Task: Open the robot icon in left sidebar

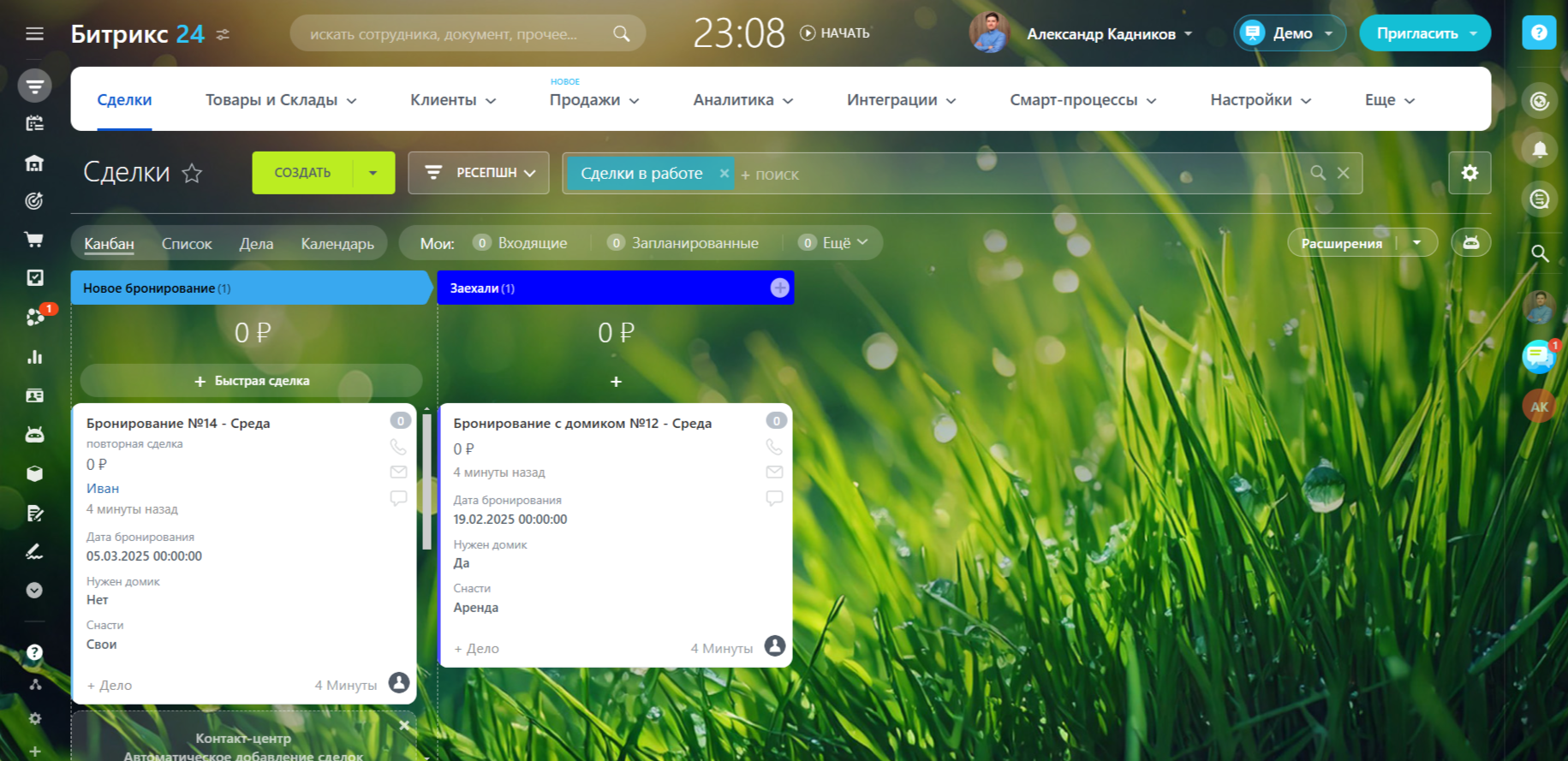Action: 34,435
